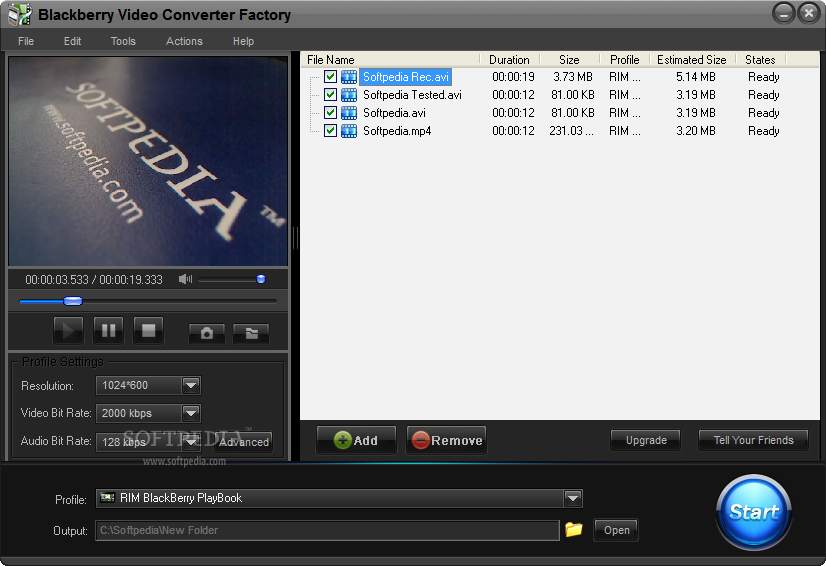Click the 00:00:19 duration cell
This screenshot has height=566, width=826.
point(513,77)
